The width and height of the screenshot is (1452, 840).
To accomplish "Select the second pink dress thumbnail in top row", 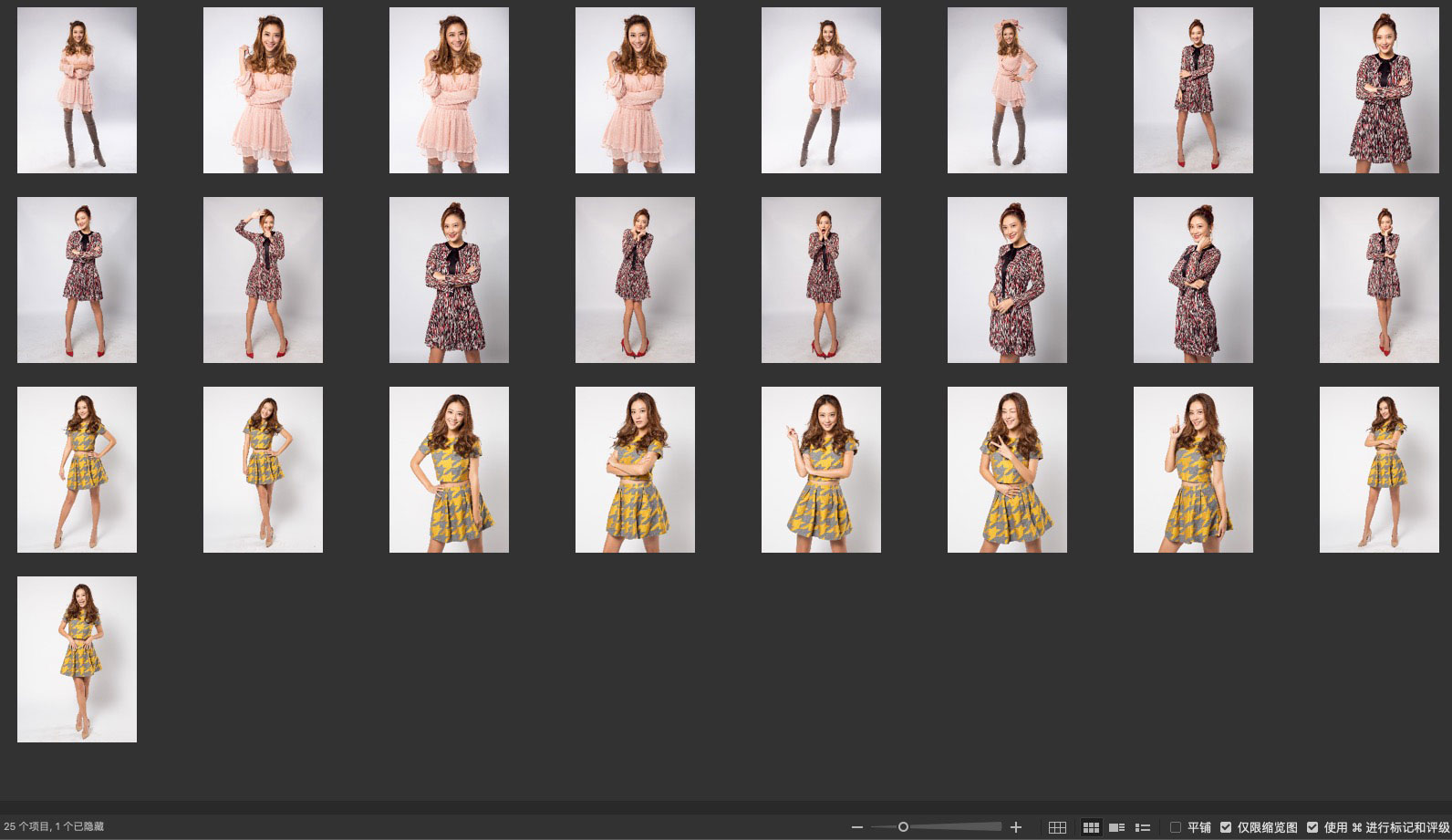I will click(x=263, y=90).
